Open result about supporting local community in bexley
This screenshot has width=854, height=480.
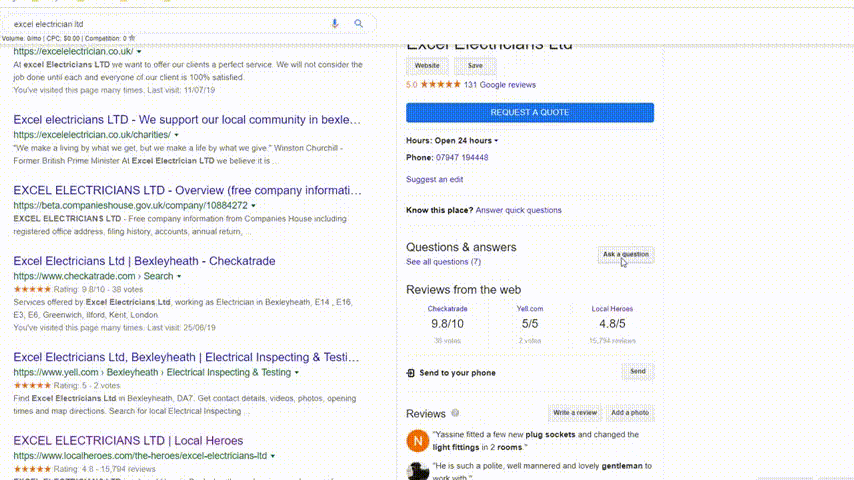187,119
